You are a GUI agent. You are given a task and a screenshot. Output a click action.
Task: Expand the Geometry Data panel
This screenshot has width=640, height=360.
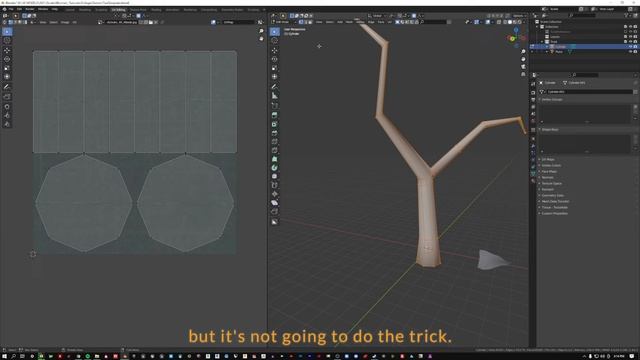click(552, 196)
